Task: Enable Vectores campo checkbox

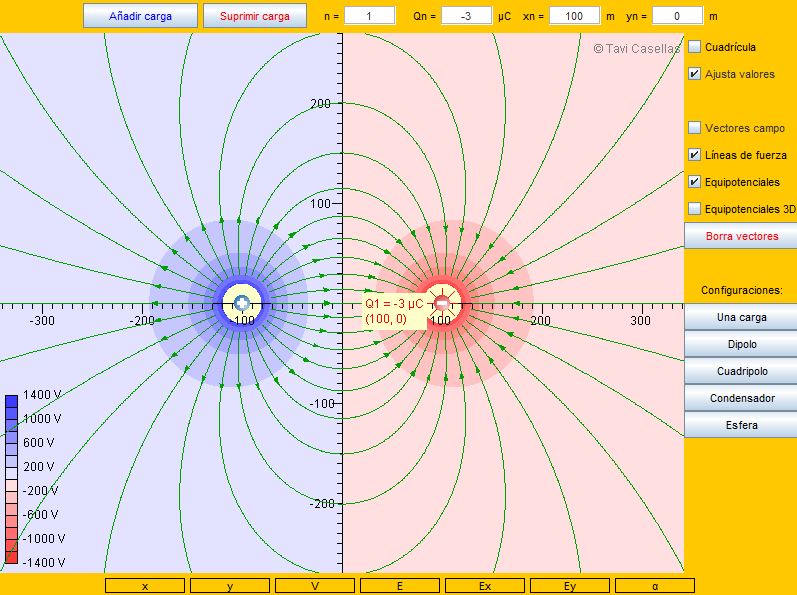Action: coord(695,128)
